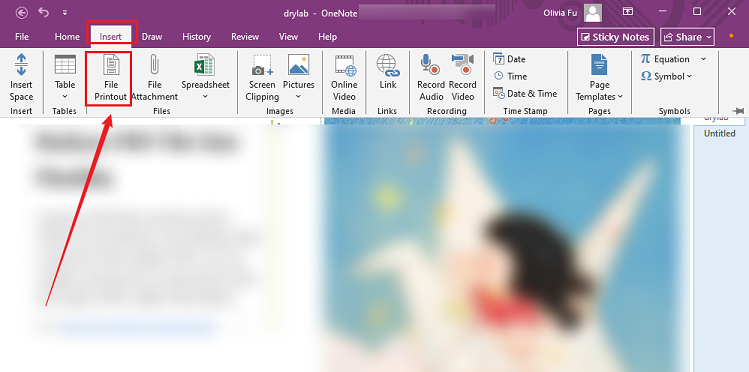Start Record Audio
The height and width of the screenshot is (372, 749).
click(431, 78)
